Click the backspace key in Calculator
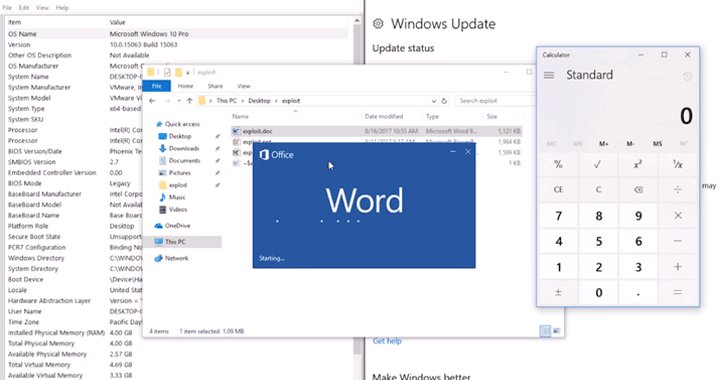Viewport: 728px width, 380px height. (x=638, y=190)
